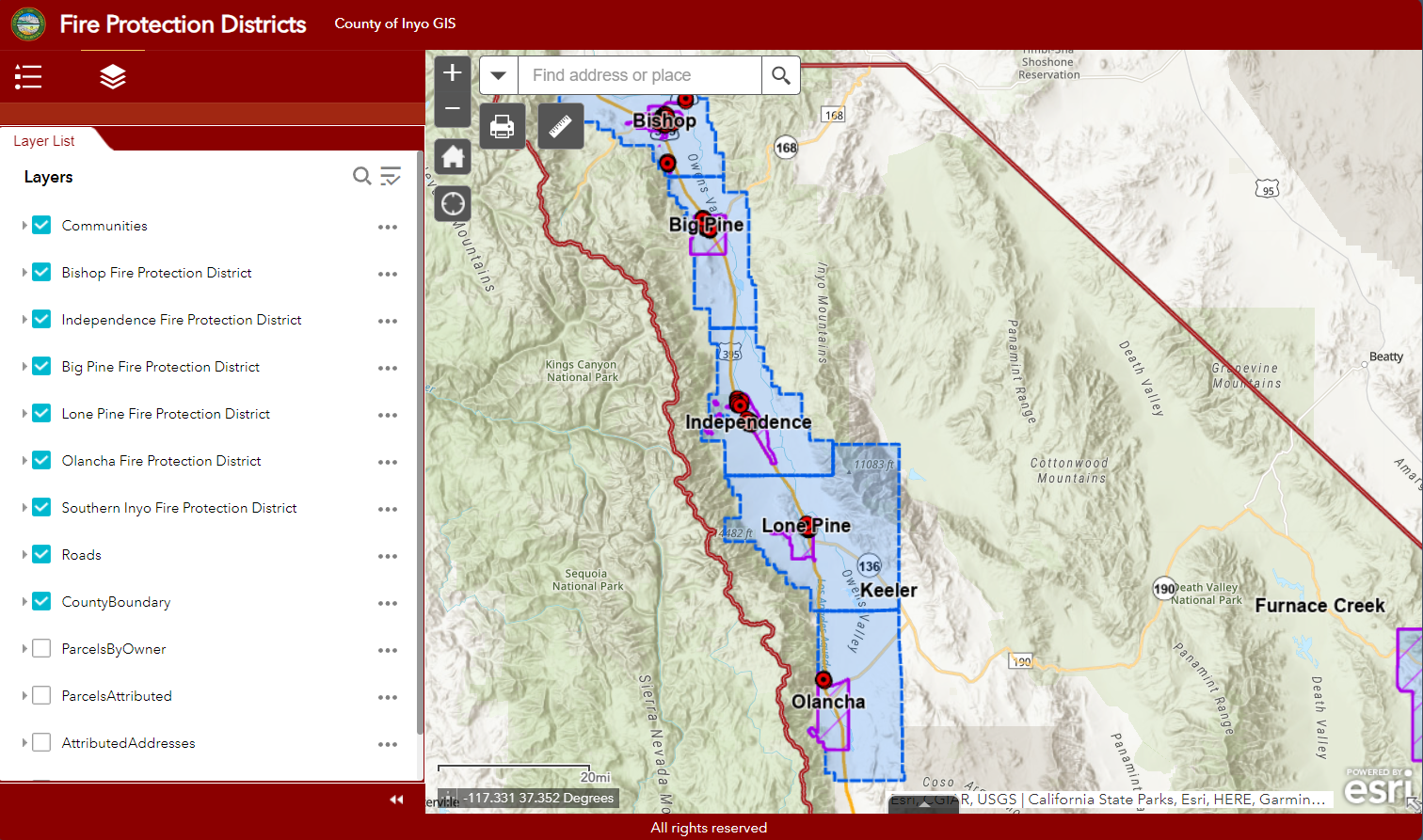Click the coordinates readout -117.331 37.352 Degrees
This screenshot has width=1423, height=840.
tap(538, 798)
